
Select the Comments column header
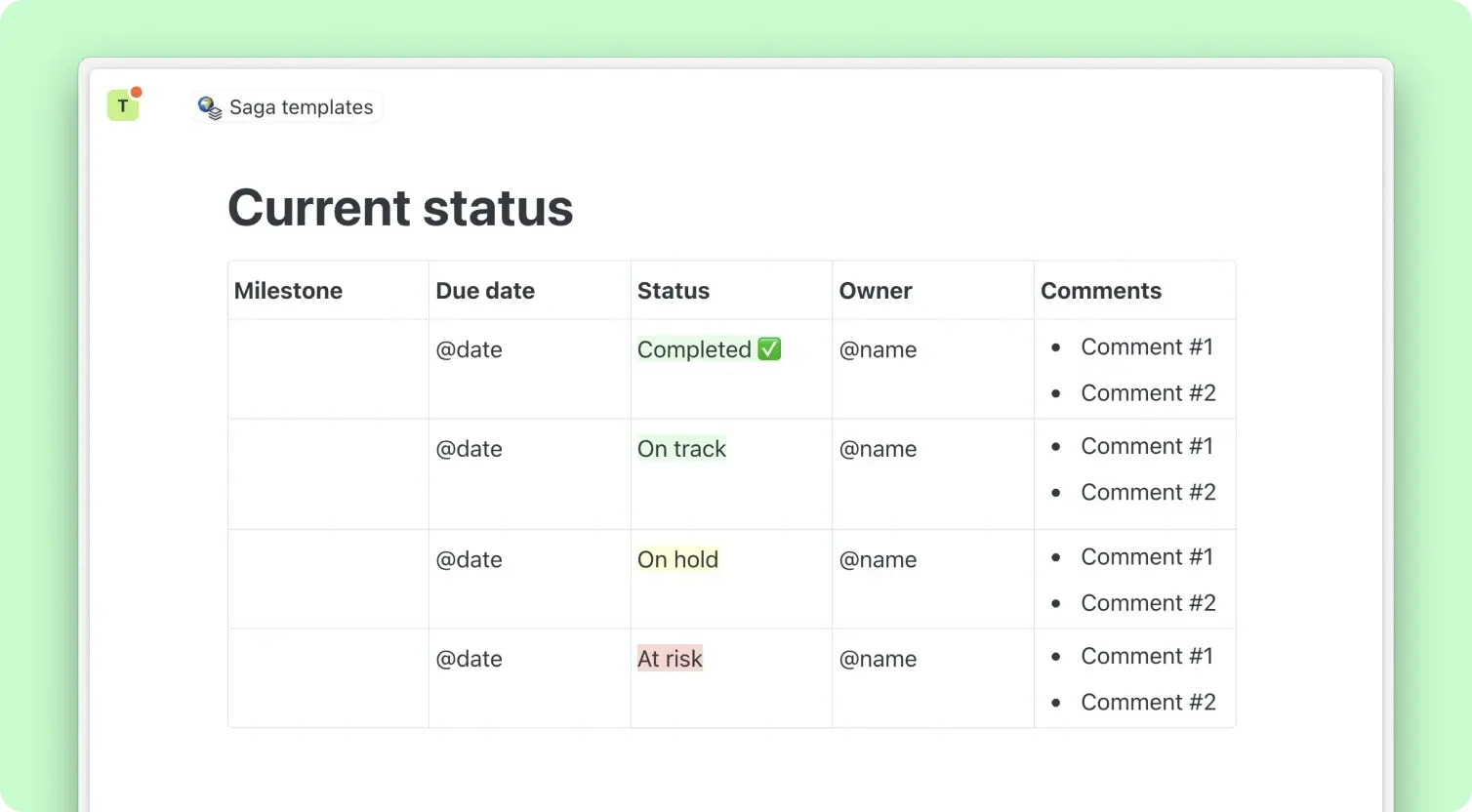point(1100,291)
